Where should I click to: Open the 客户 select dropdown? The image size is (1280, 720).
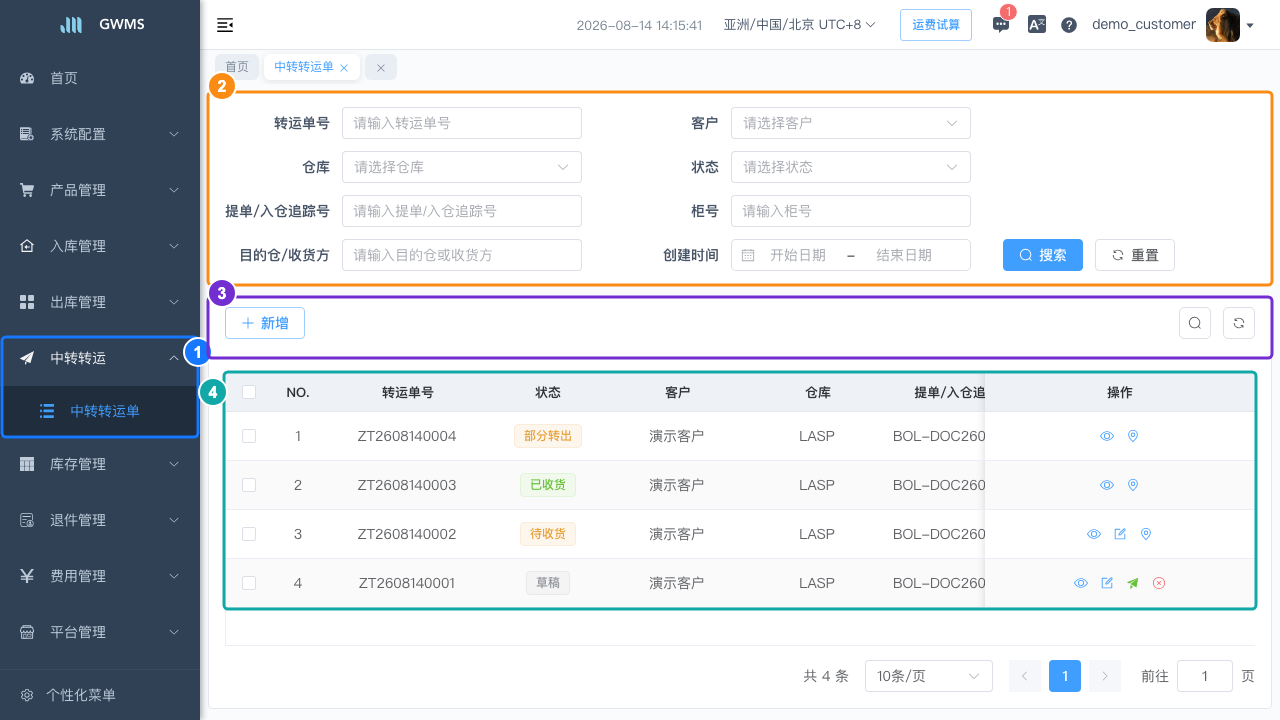click(851, 123)
